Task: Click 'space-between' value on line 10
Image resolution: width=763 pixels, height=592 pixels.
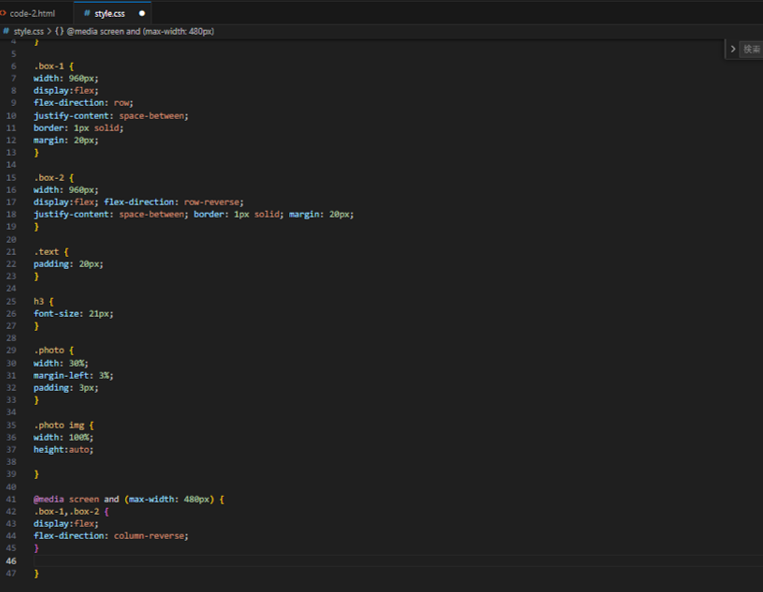Action: (x=152, y=116)
